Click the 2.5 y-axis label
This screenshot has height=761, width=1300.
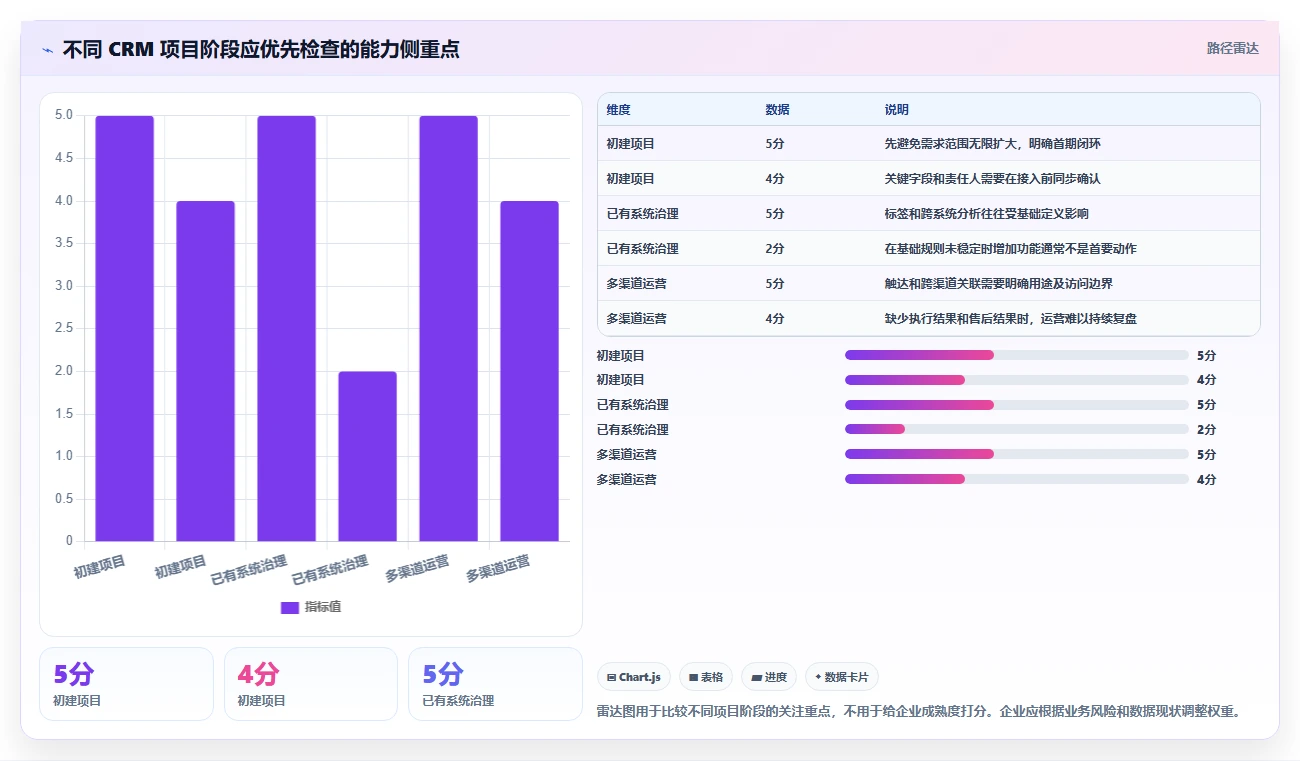click(x=64, y=328)
